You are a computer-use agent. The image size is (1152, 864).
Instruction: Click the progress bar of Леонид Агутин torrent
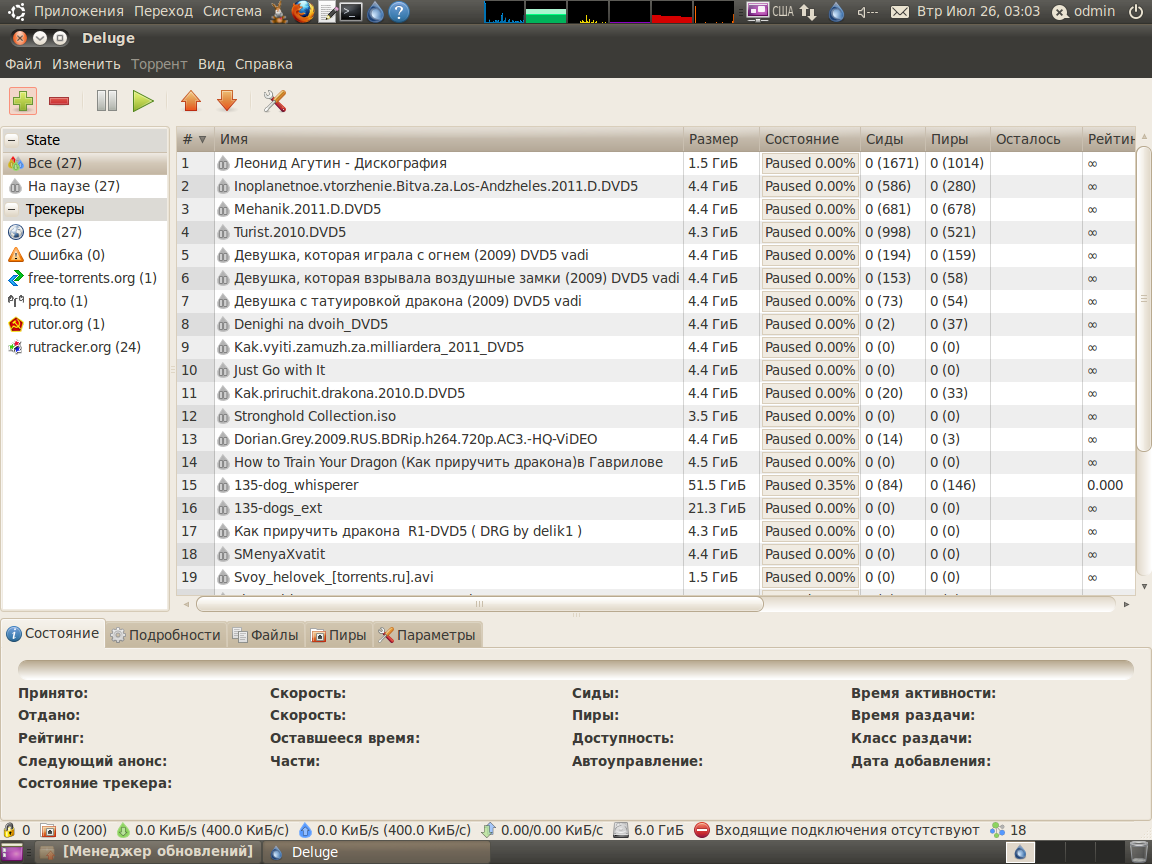810,163
